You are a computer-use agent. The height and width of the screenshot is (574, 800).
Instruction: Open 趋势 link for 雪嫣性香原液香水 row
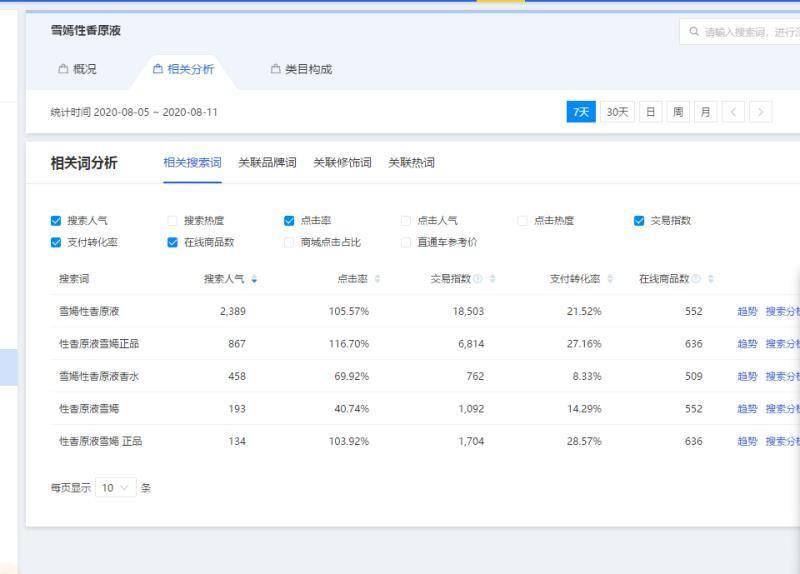pyautogui.click(x=747, y=377)
